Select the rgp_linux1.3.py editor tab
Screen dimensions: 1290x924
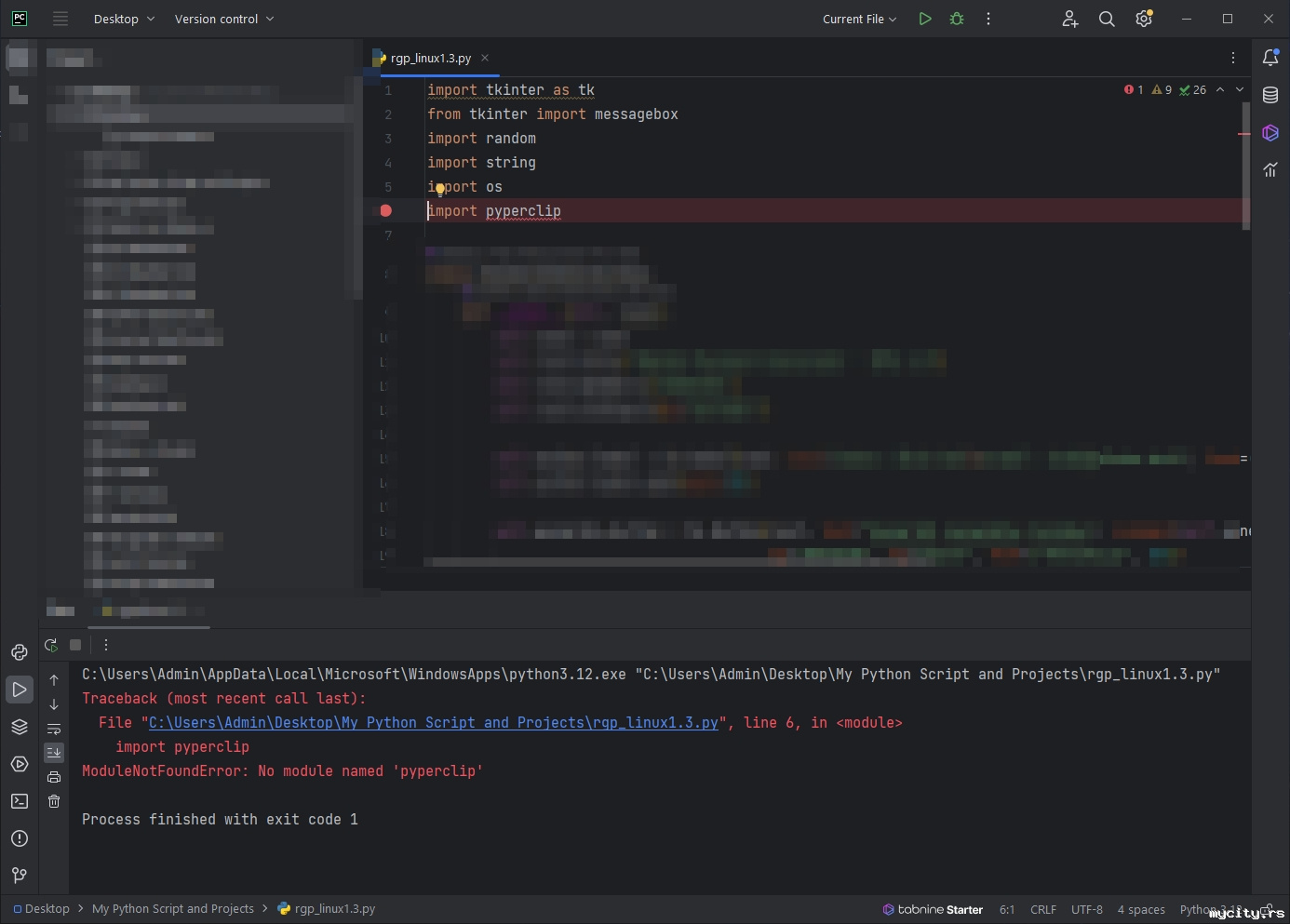[x=430, y=58]
